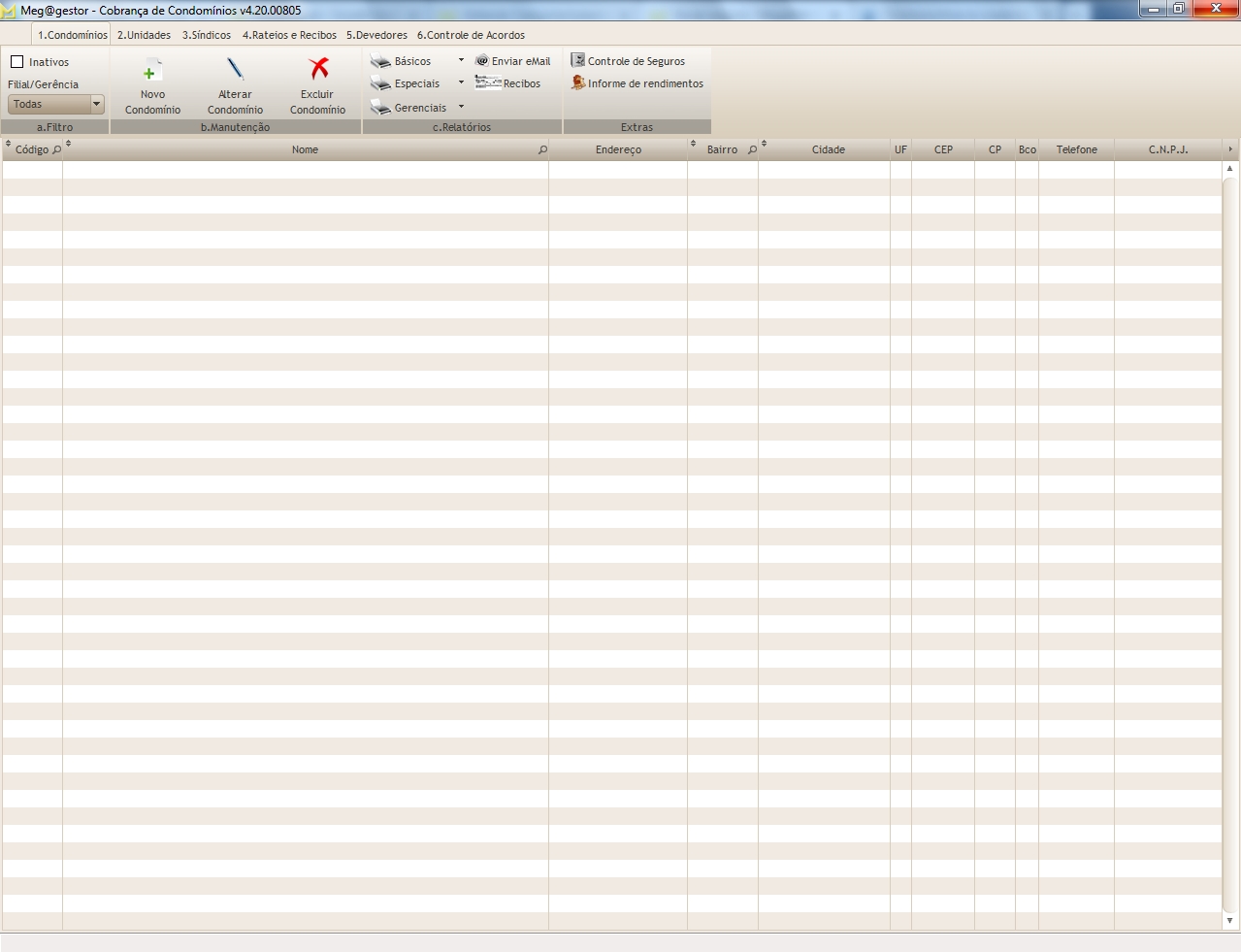Click the search icon in Código column

(56, 150)
